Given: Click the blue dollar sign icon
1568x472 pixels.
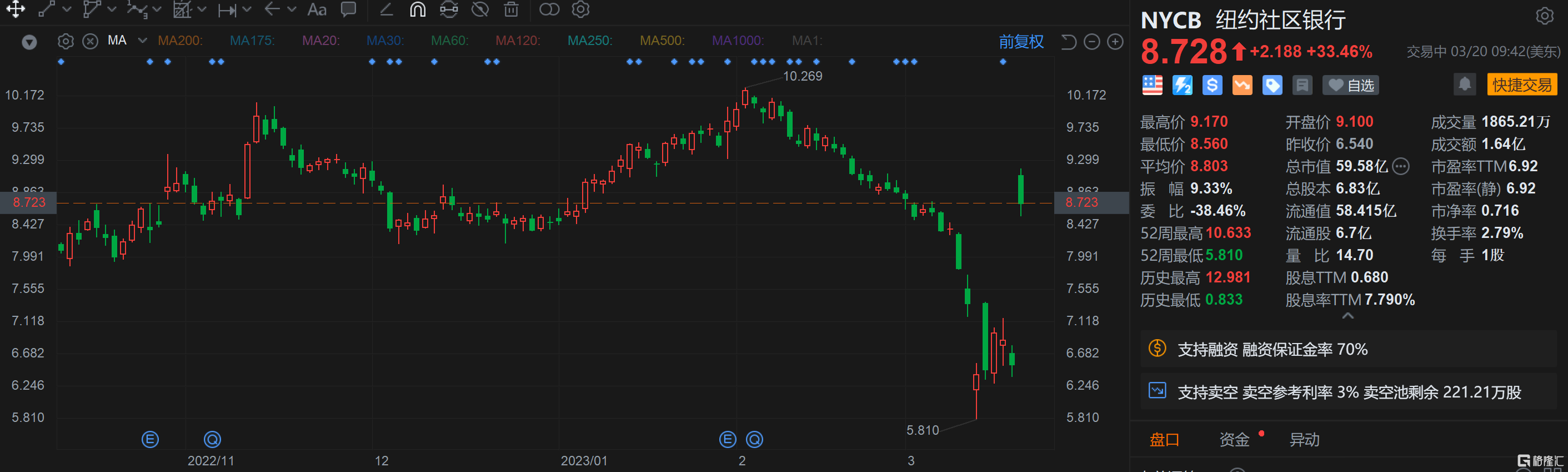Looking at the screenshot, I should [x=1212, y=85].
